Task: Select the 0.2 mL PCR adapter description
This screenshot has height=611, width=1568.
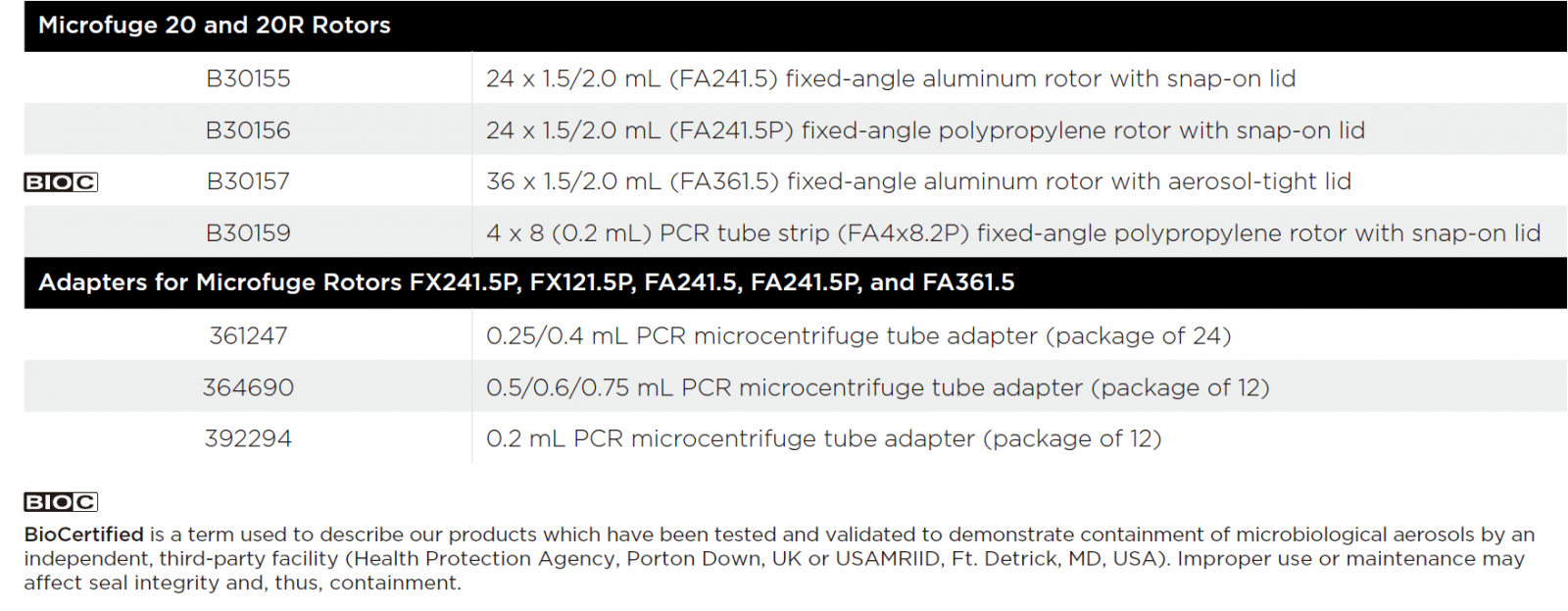Action: coord(823,438)
